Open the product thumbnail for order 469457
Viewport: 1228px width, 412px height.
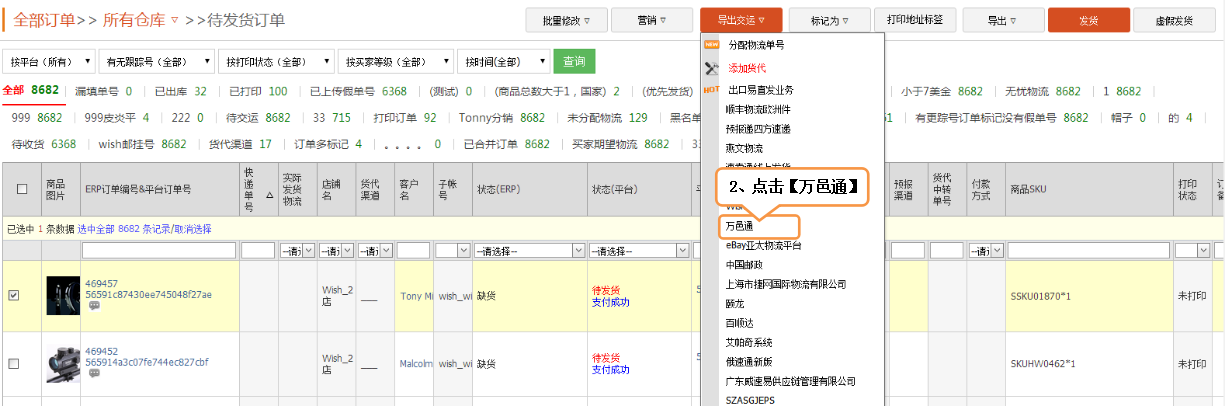[x=62, y=295]
